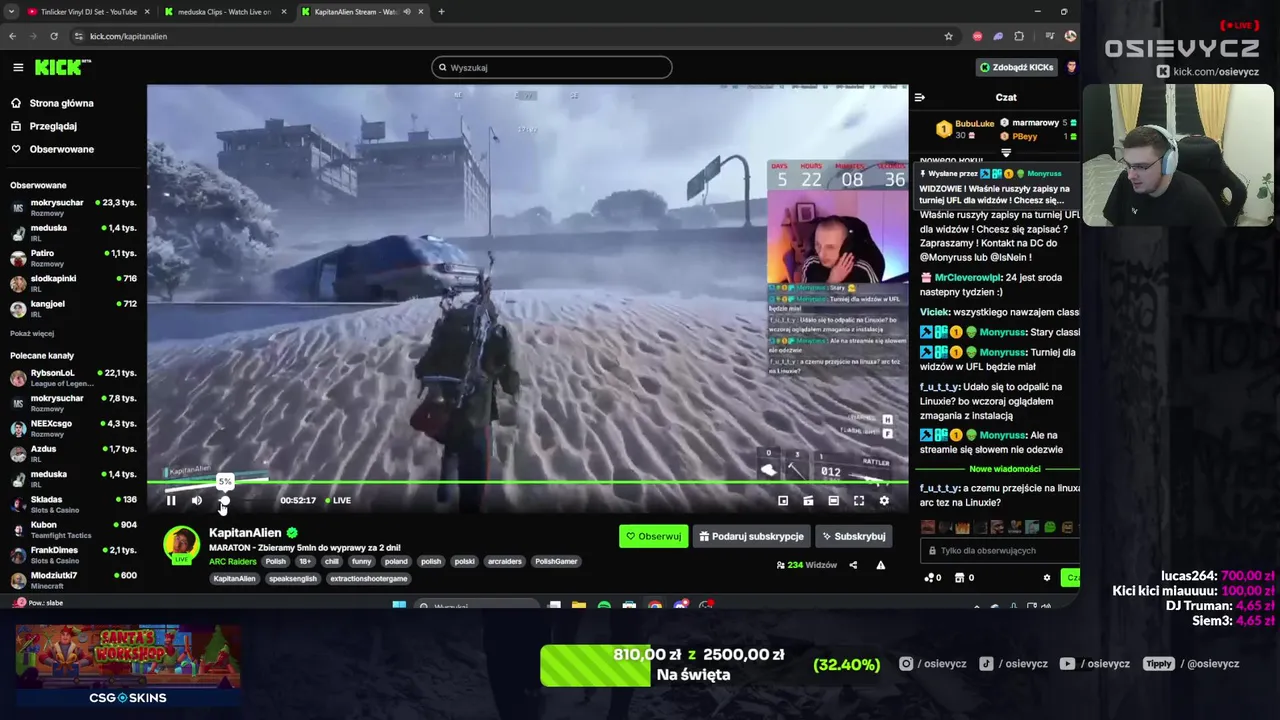Open Azdus recommended channel
The image size is (1280, 720).
coord(74,453)
